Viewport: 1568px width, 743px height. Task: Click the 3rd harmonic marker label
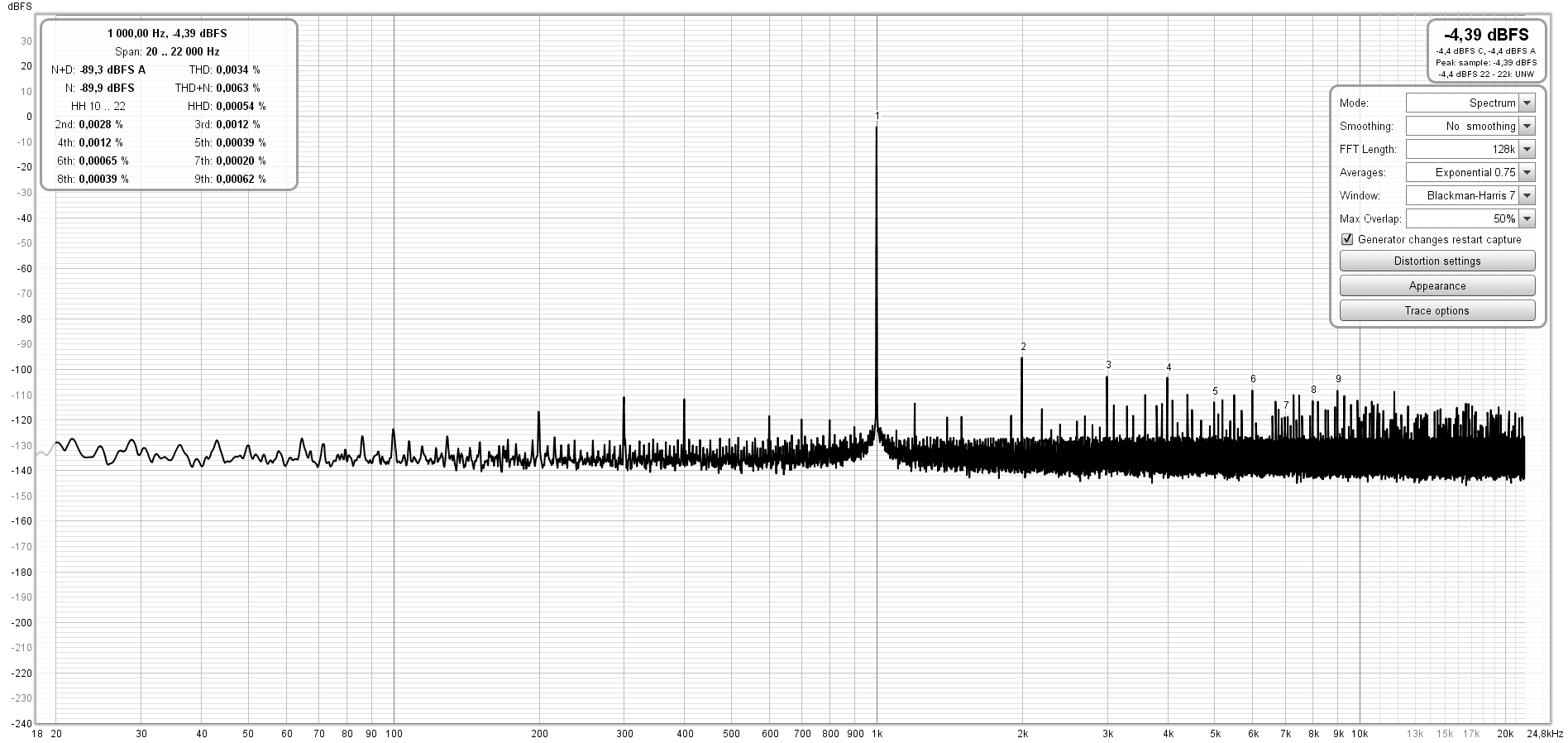click(x=1108, y=365)
